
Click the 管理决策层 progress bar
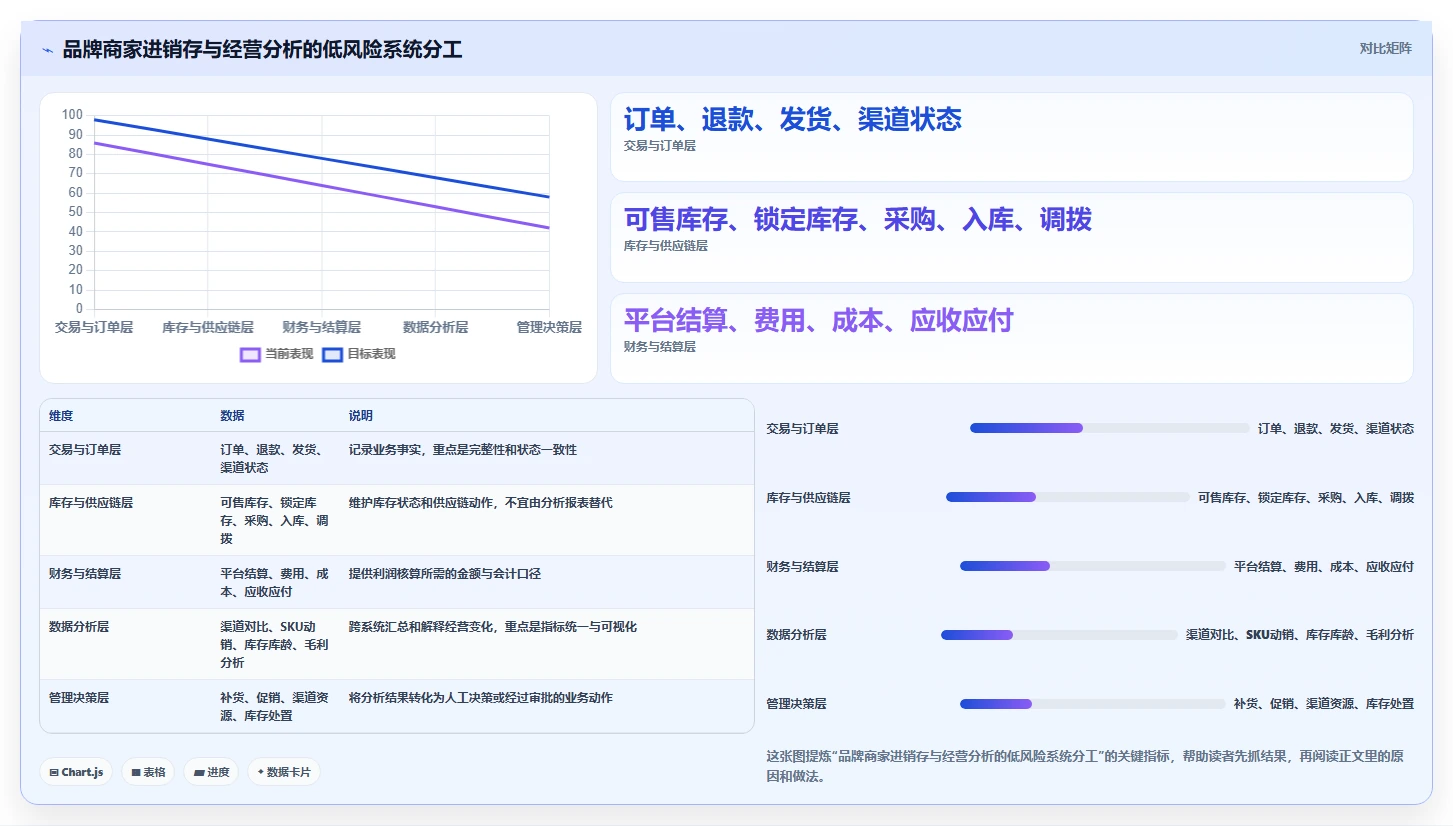pyautogui.click(x=1093, y=703)
